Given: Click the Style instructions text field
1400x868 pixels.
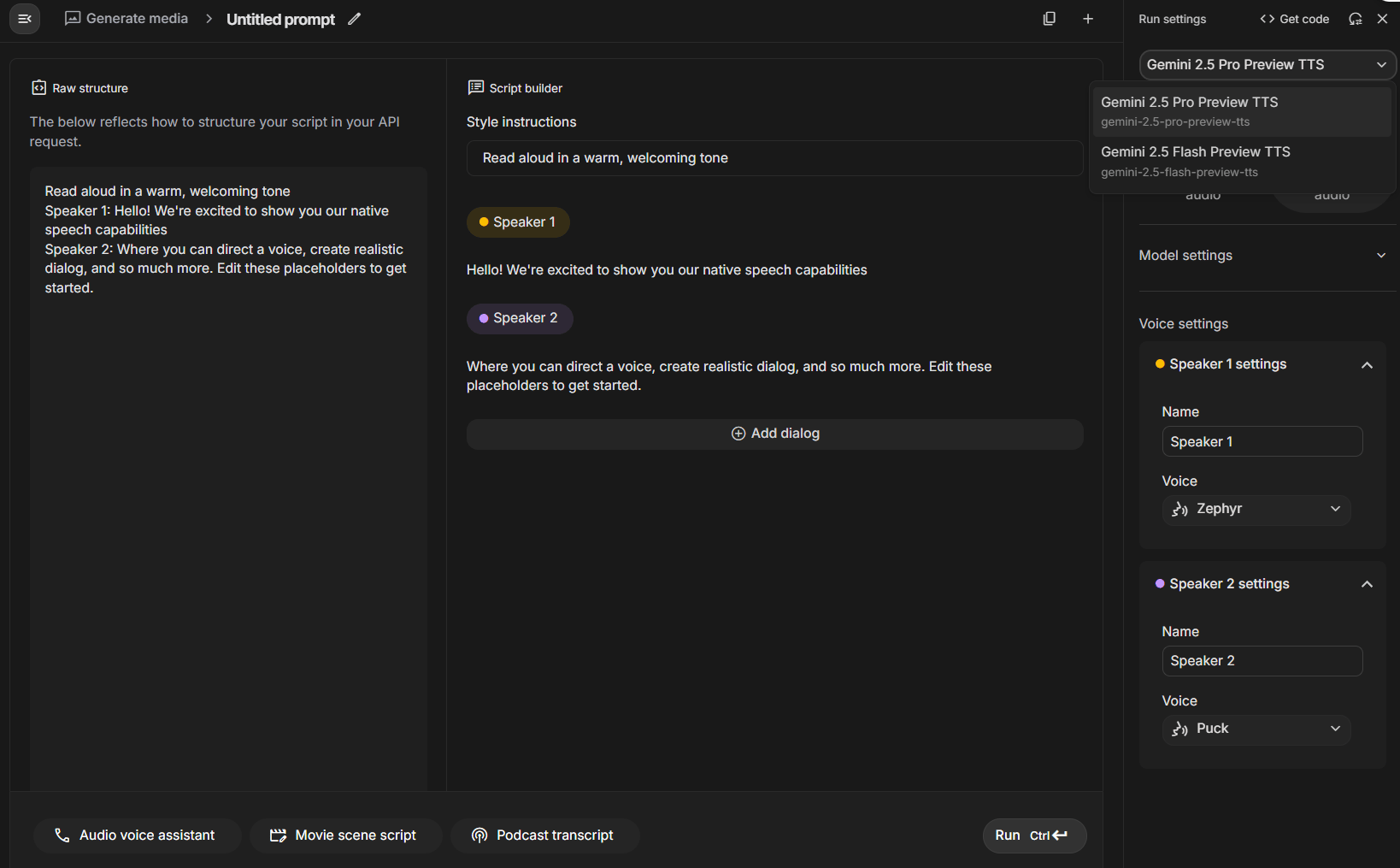Looking at the screenshot, I should pos(774,158).
